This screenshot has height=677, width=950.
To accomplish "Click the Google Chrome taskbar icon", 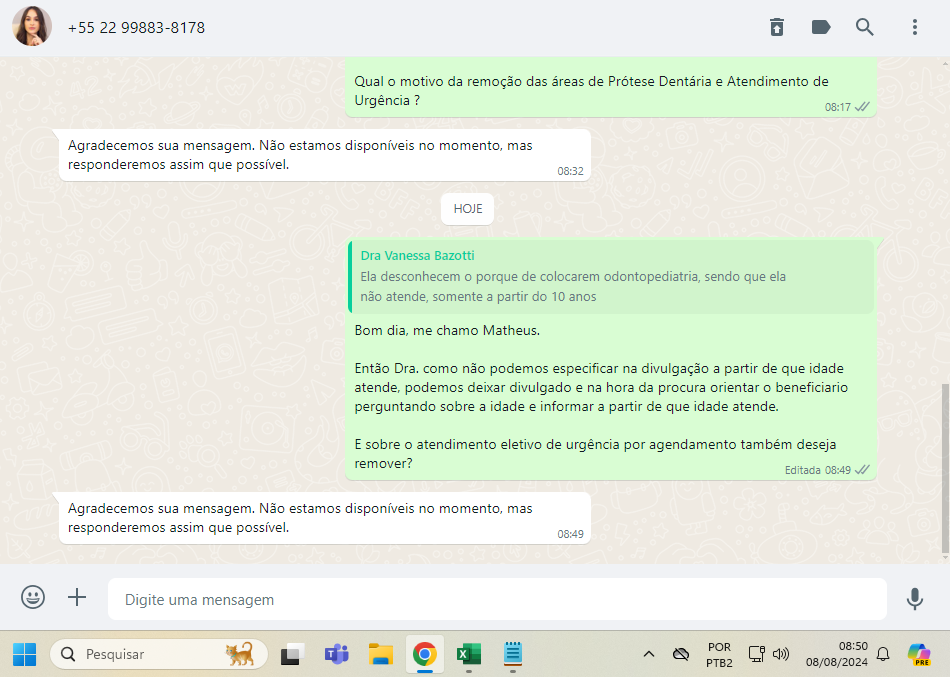I will (425, 654).
